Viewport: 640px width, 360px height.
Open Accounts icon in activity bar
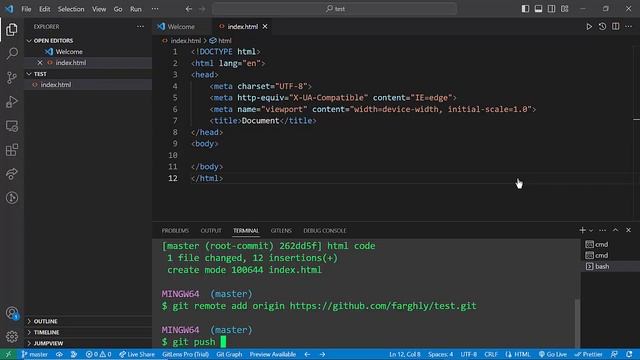click(x=12, y=313)
